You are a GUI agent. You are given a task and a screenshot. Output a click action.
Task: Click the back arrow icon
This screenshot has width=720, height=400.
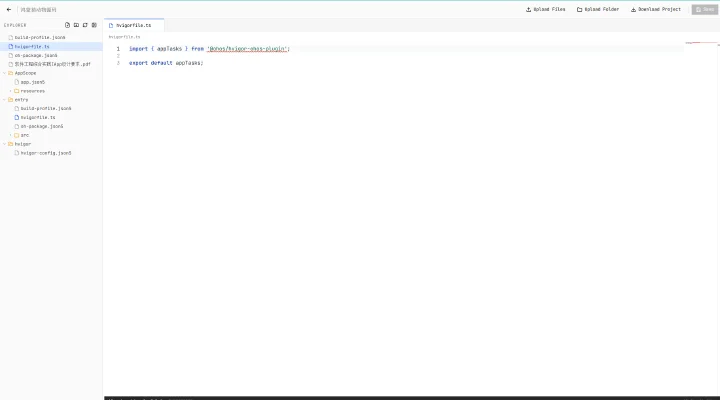(9, 9)
